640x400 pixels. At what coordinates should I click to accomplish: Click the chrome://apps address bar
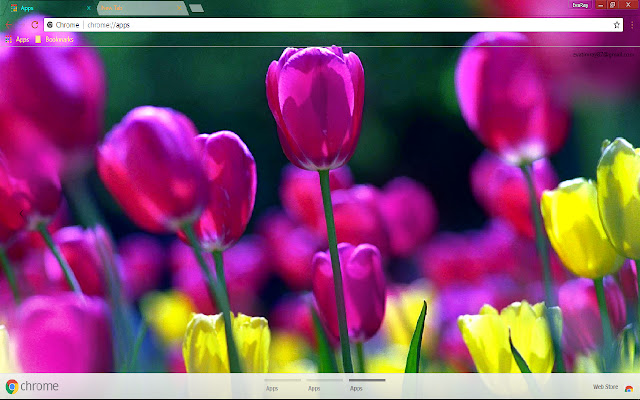(x=333, y=25)
